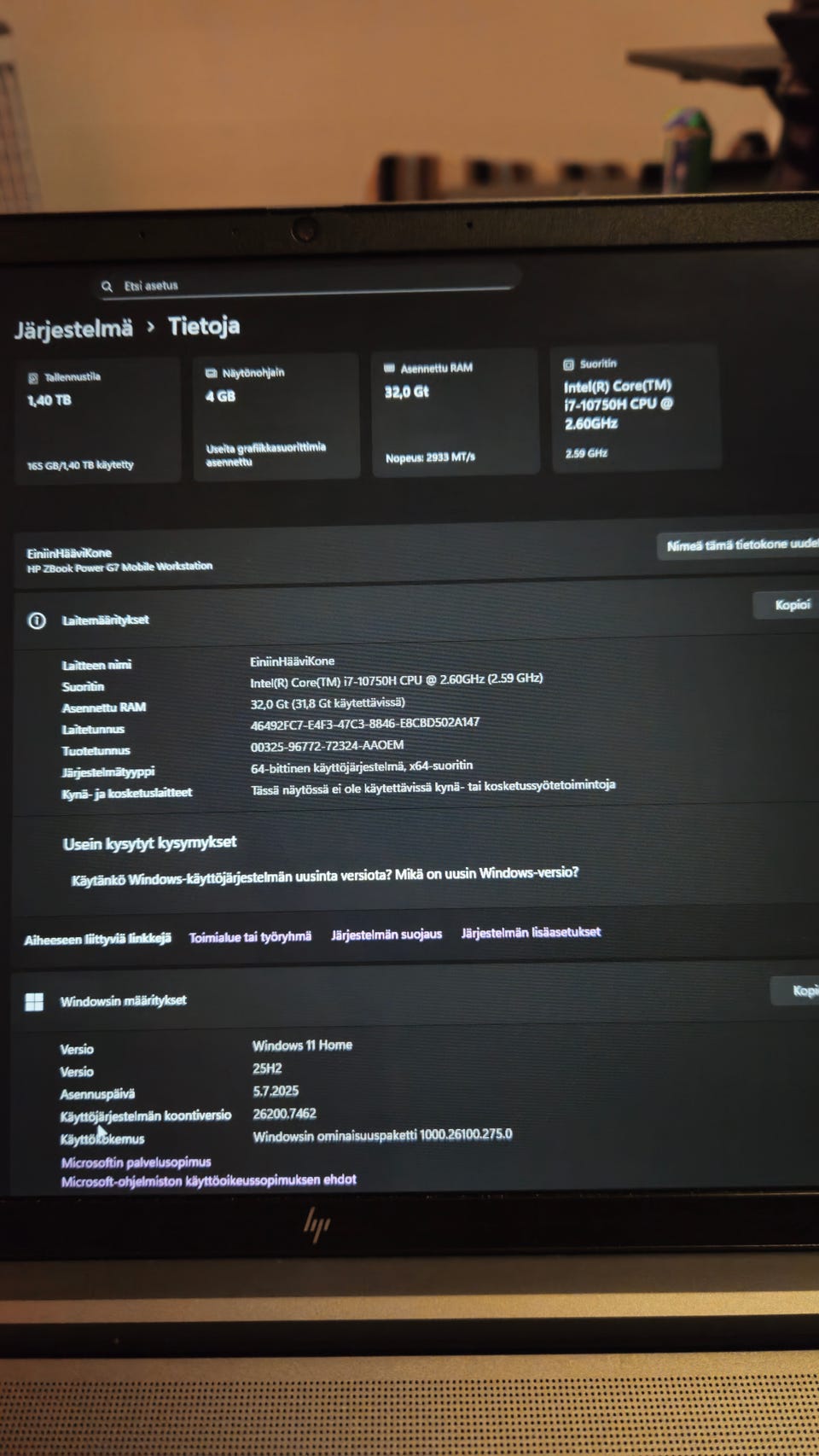Select the Tuotetunnus value 00325-96772
819x1456 pixels.
327,745
